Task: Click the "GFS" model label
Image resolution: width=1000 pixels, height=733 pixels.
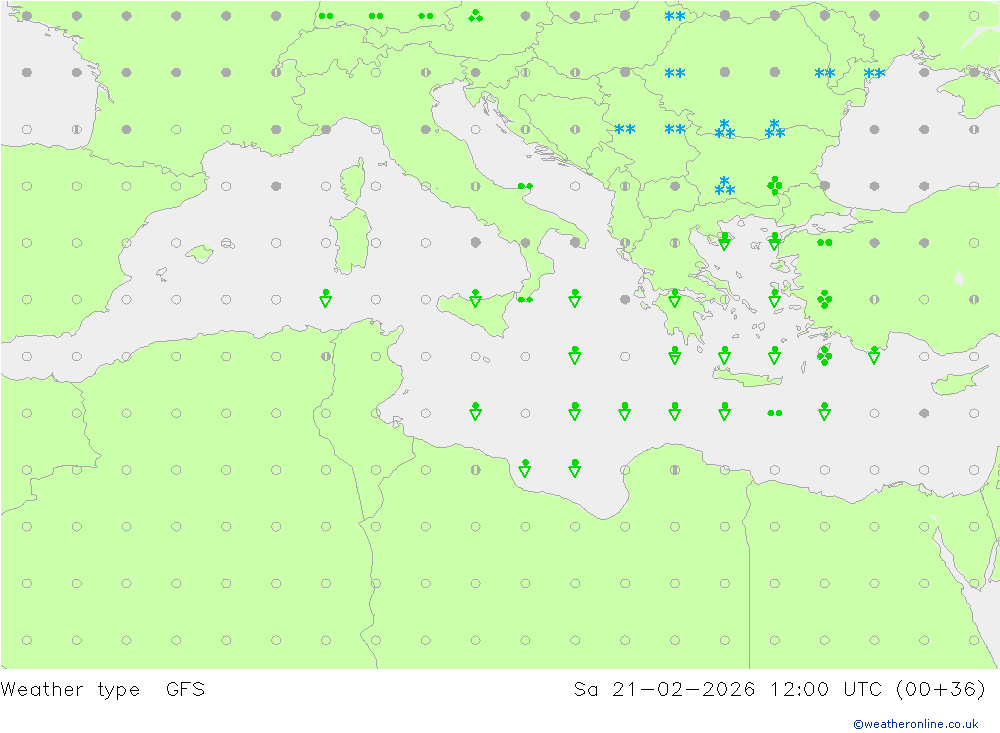Action: tap(186, 690)
